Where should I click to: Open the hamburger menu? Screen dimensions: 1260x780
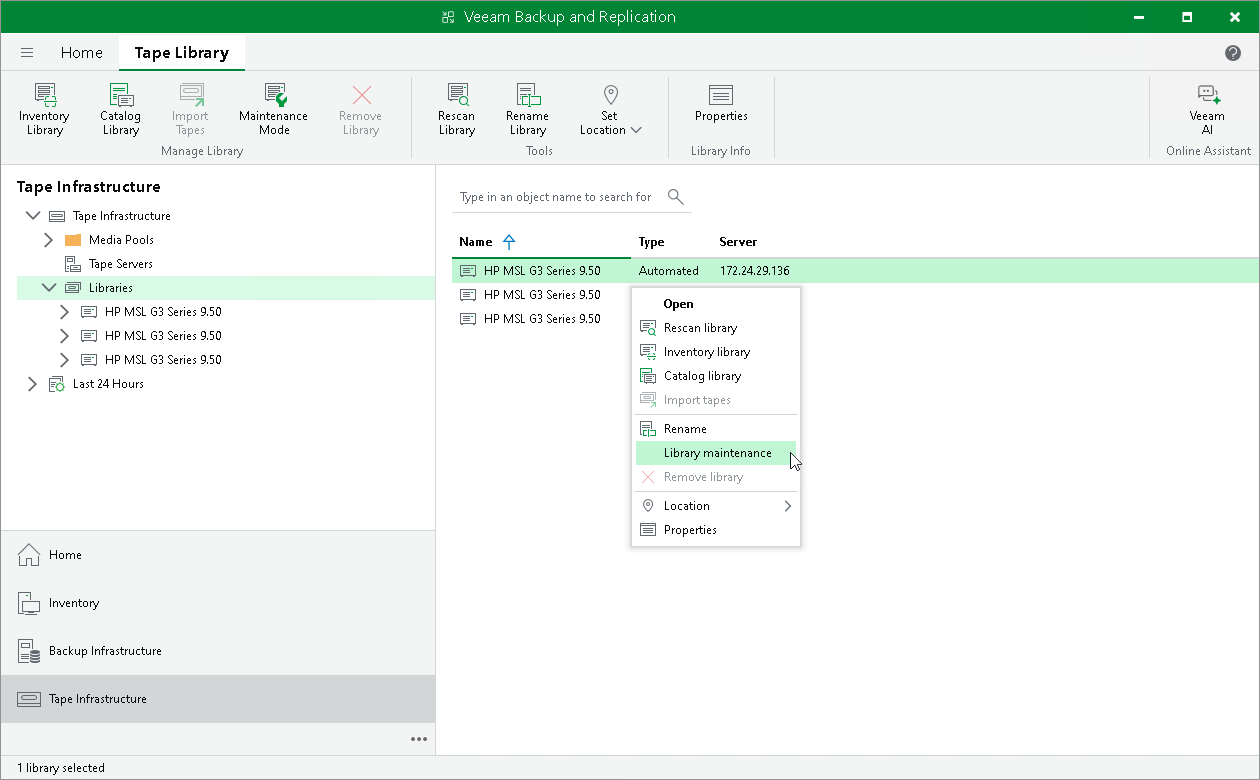click(27, 52)
